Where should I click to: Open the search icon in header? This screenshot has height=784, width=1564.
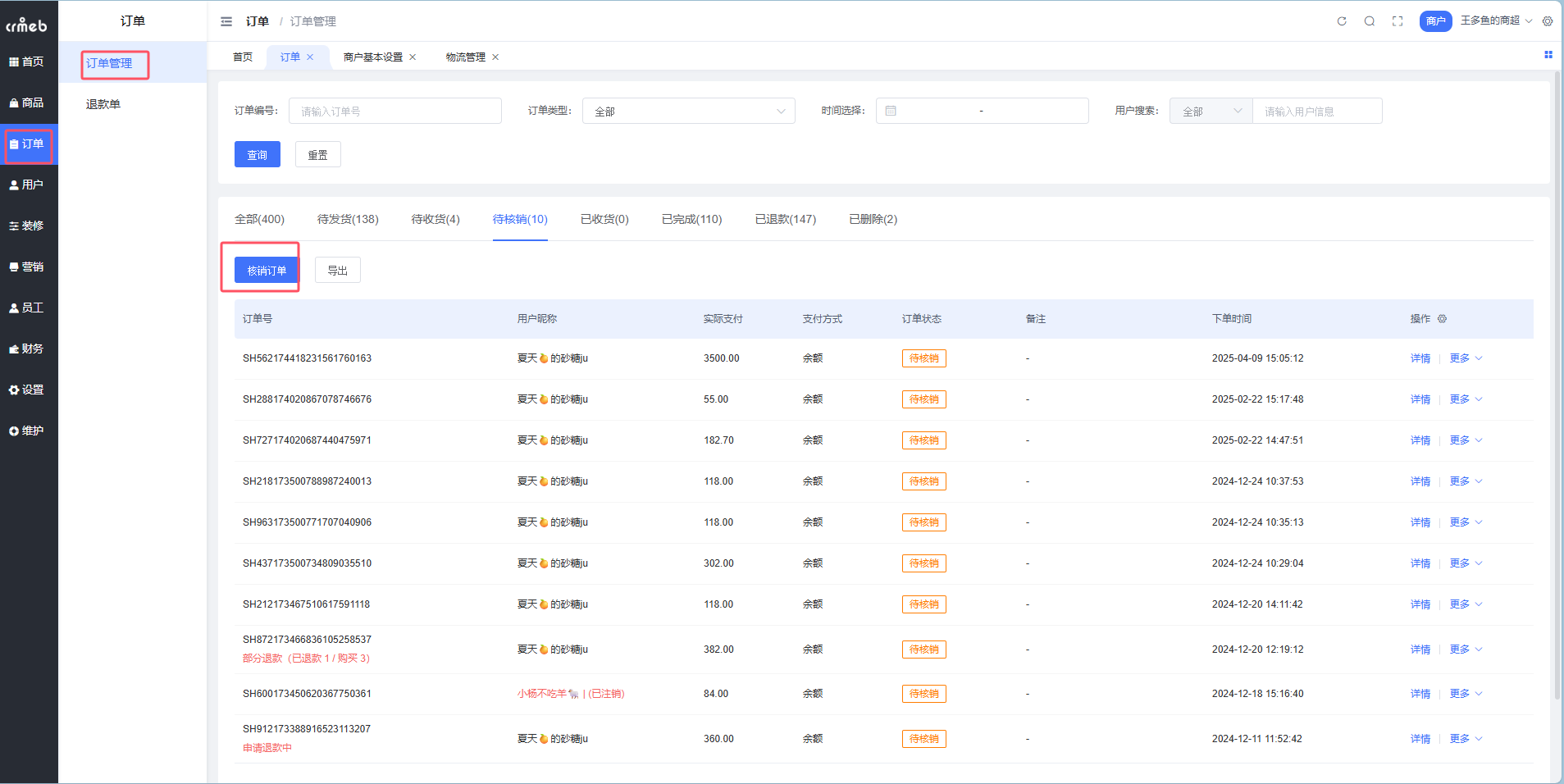(1370, 21)
